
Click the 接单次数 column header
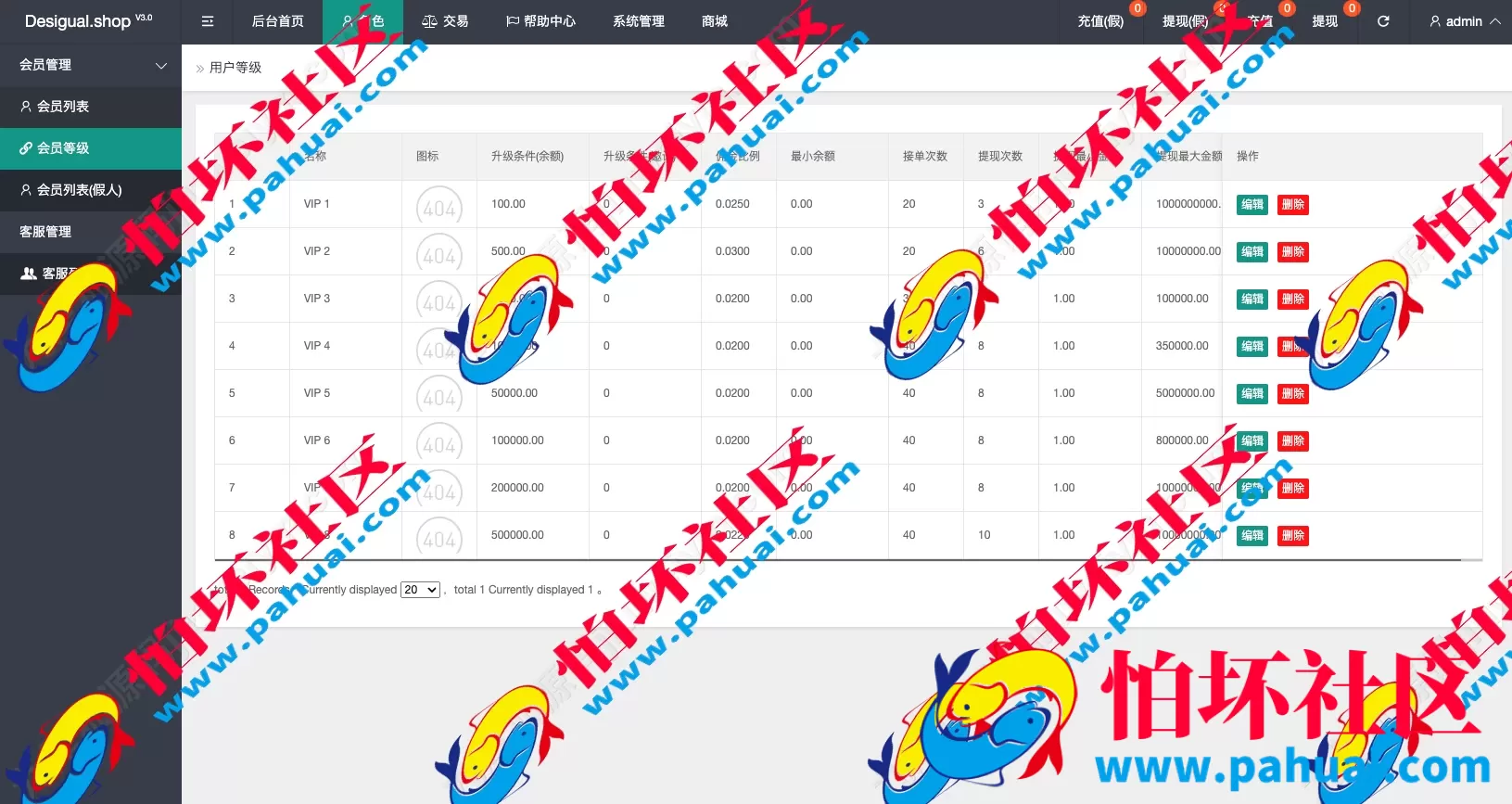click(x=925, y=156)
